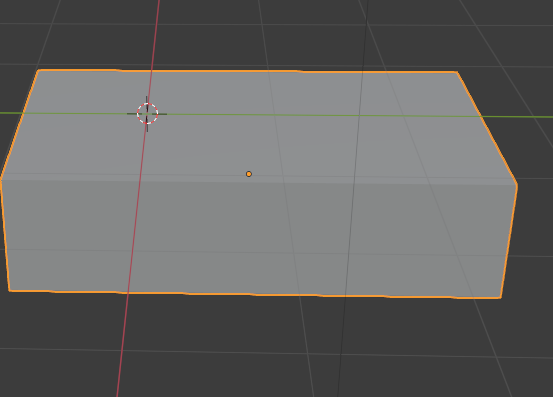Click the bottom-right front corner of the box
The height and width of the screenshot is (397, 553).
click(x=500, y=298)
